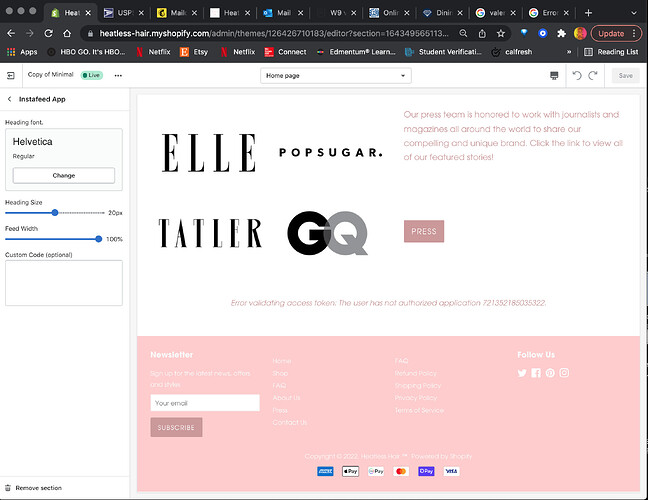Image resolution: width=648 pixels, height=500 pixels.
Task: Click the About Us footer link
Action: 286,398
